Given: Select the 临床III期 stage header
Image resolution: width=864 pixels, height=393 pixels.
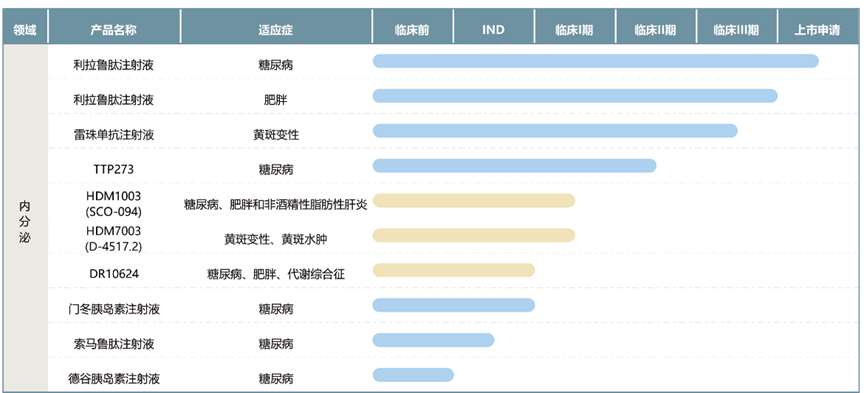Looking at the screenshot, I should tap(736, 30).
